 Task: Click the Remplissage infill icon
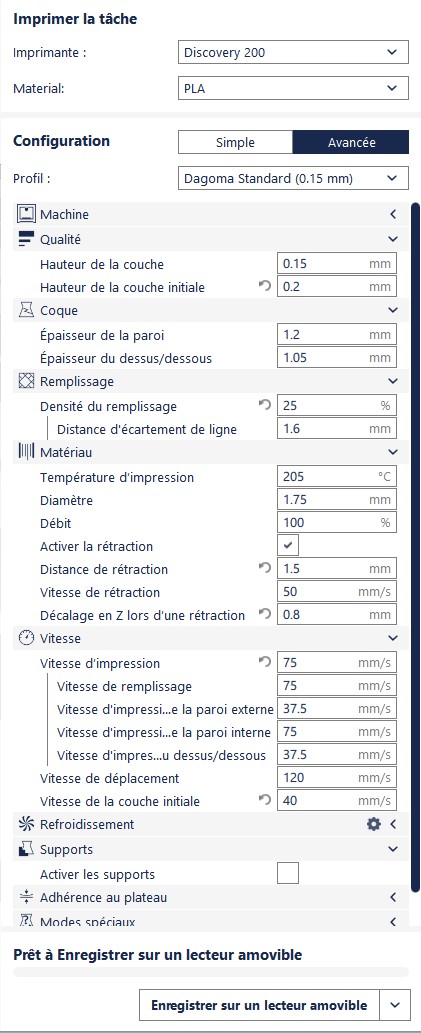25,381
